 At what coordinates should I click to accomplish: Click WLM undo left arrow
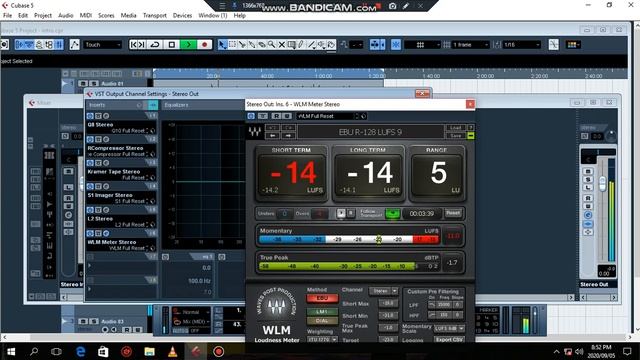(x=273, y=136)
